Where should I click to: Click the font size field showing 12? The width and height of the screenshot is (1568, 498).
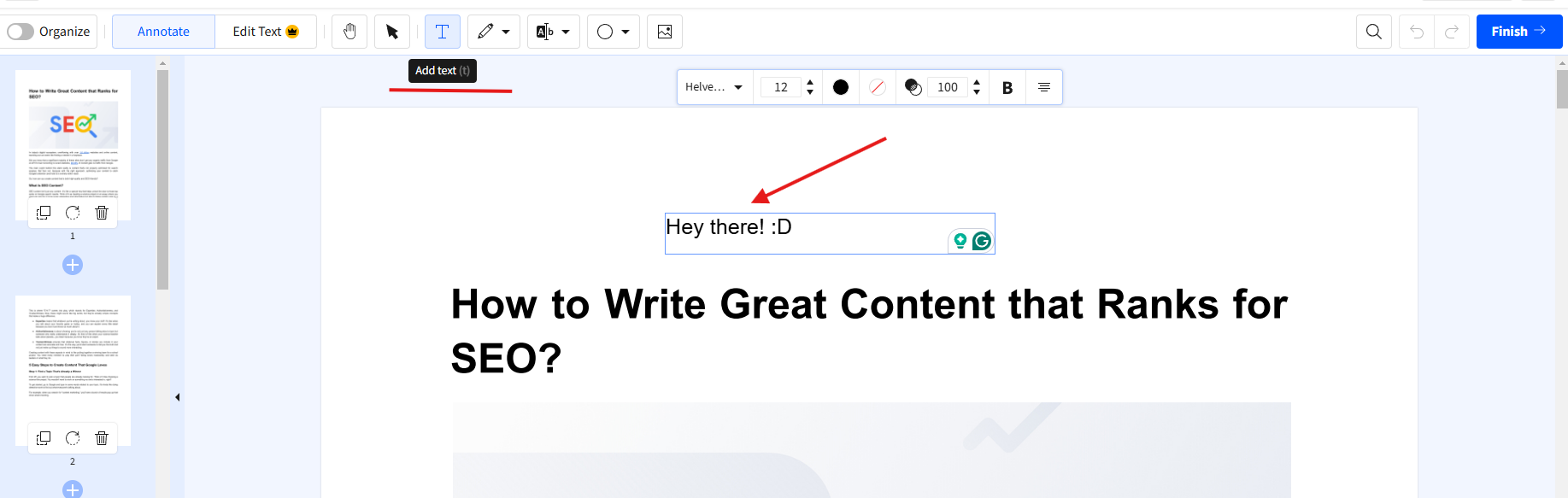(x=781, y=87)
